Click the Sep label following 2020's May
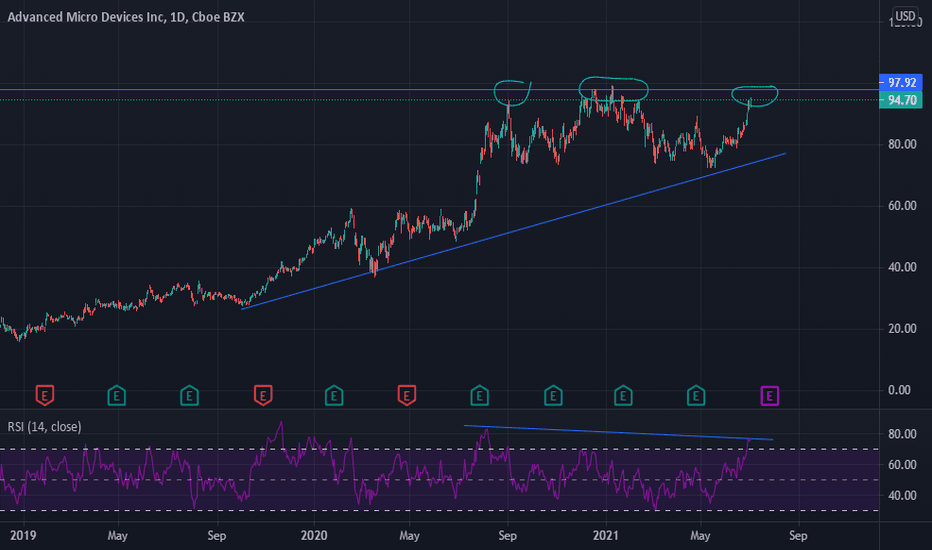This screenshot has width=932, height=550. 507,535
